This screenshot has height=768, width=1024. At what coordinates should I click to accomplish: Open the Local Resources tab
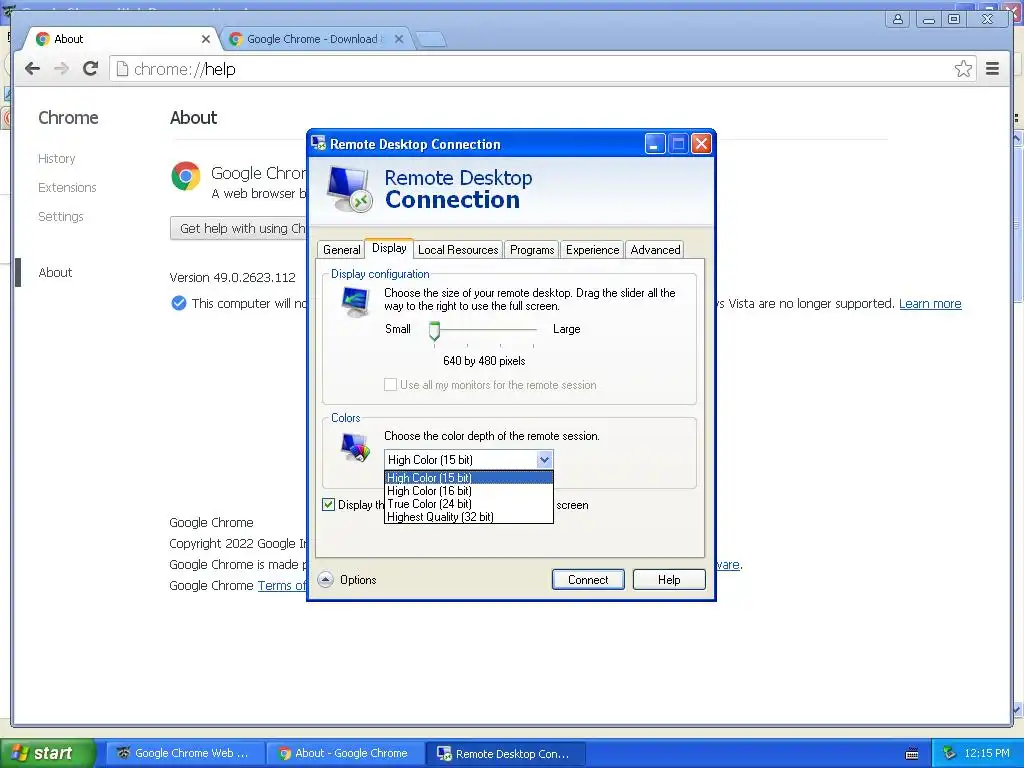click(458, 249)
